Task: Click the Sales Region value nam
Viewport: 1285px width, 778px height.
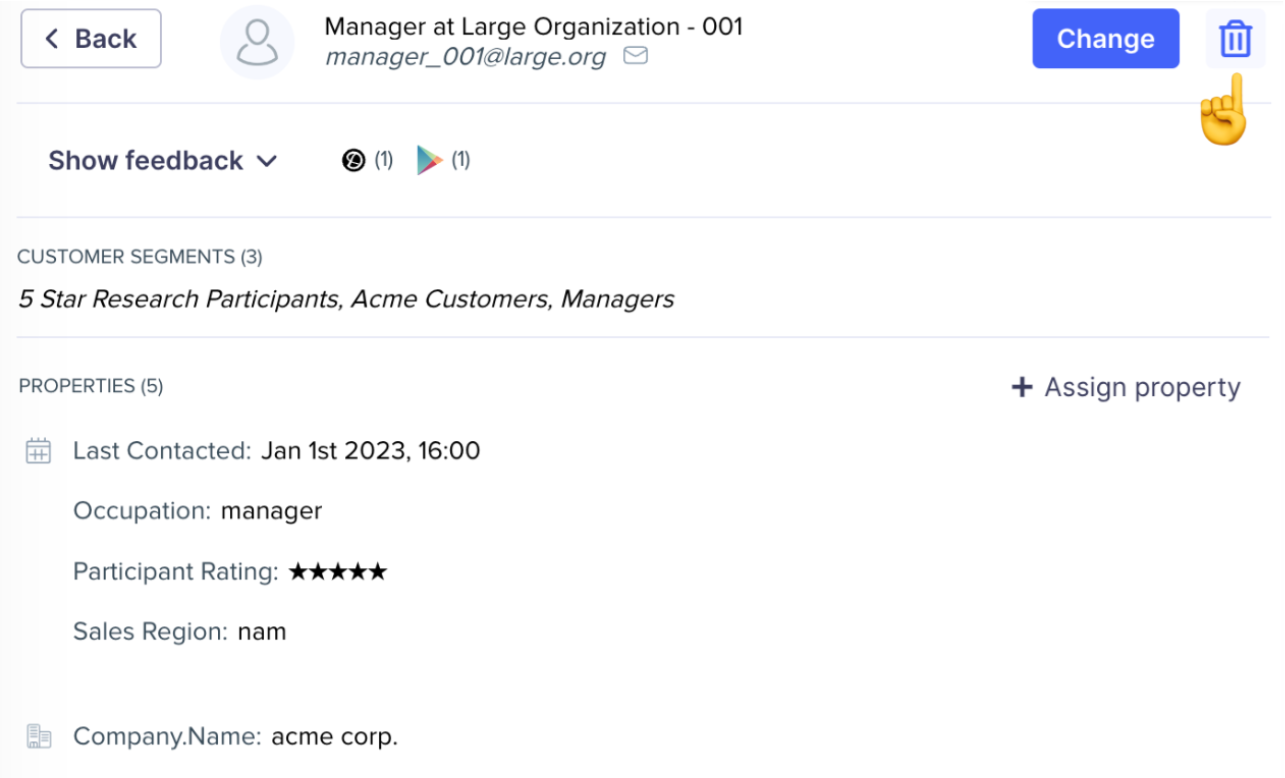Action: 262,632
